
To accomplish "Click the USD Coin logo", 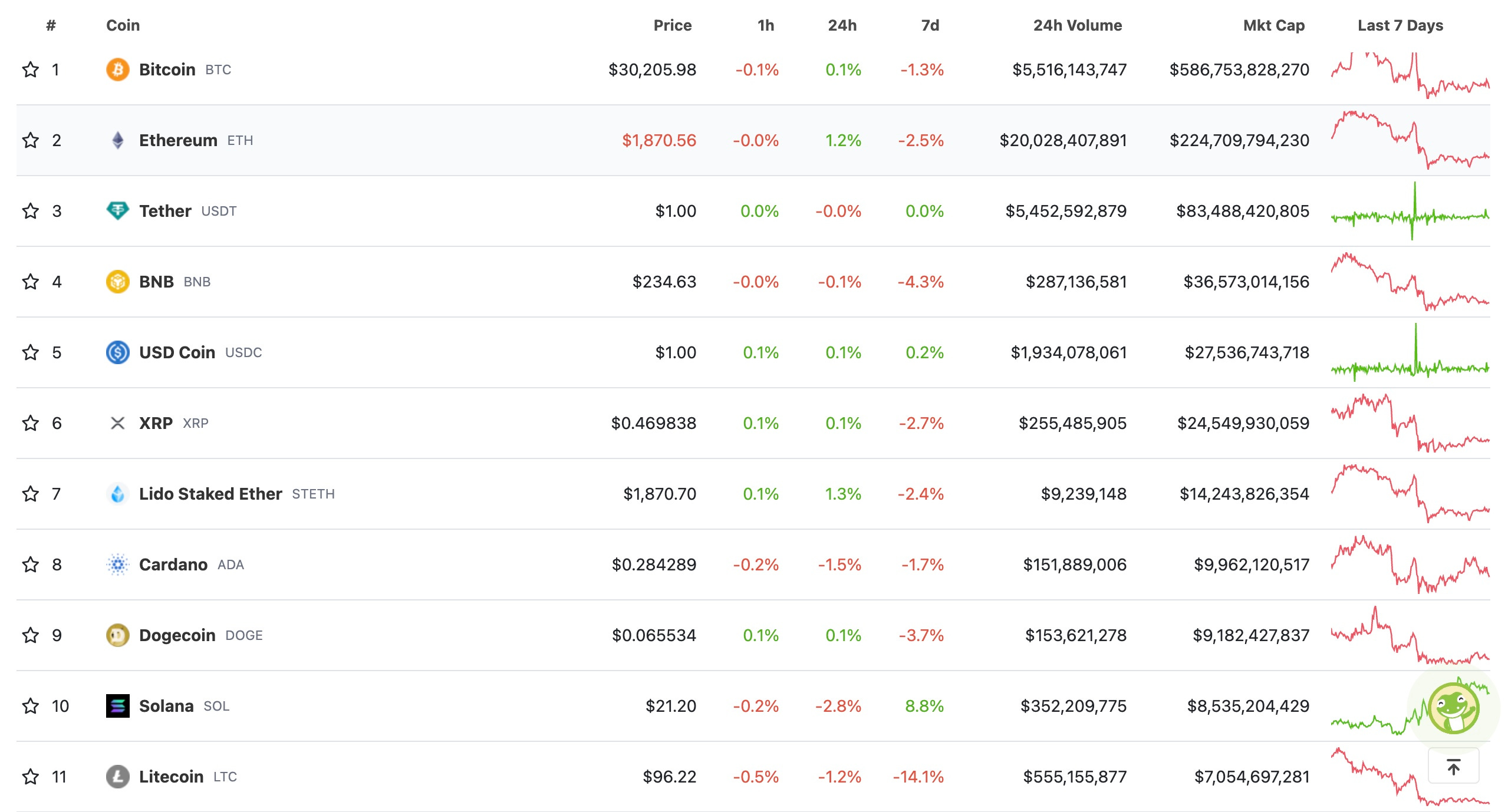I will (x=117, y=352).
